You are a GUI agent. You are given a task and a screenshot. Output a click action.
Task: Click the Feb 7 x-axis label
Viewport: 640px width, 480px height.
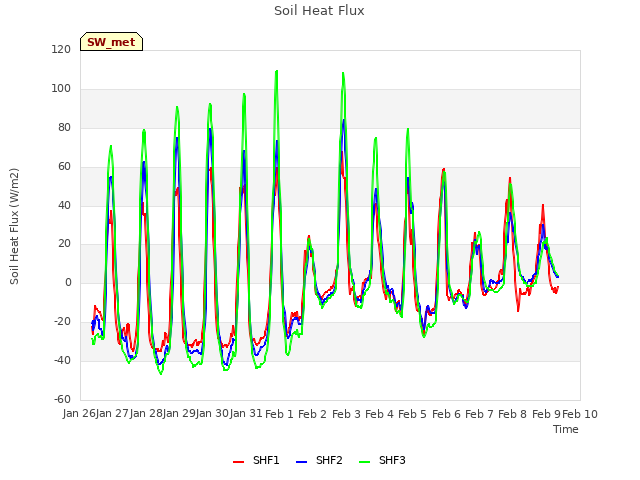click(479, 414)
